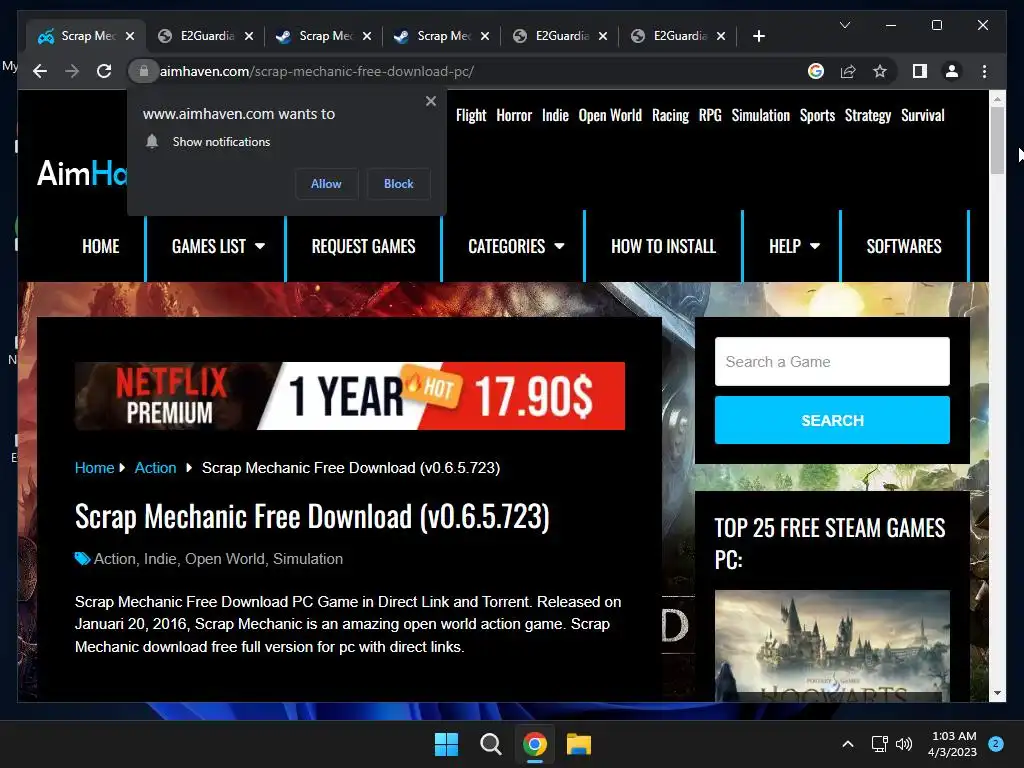Open the Horror category link
Image resolution: width=1024 pixels, height=768 pixels.
tap(514, 116)
